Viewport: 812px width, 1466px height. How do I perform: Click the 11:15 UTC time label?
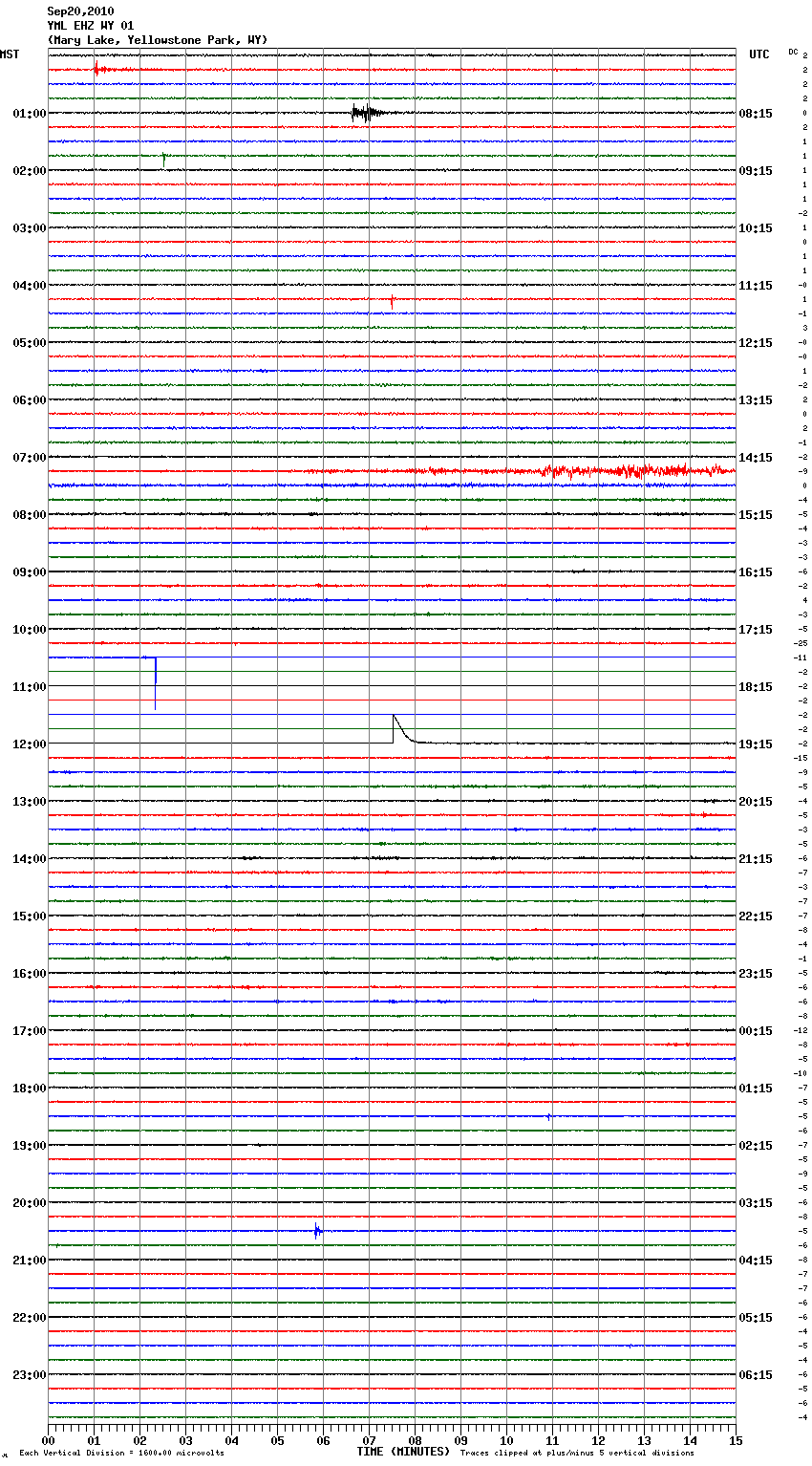point(756,286)
